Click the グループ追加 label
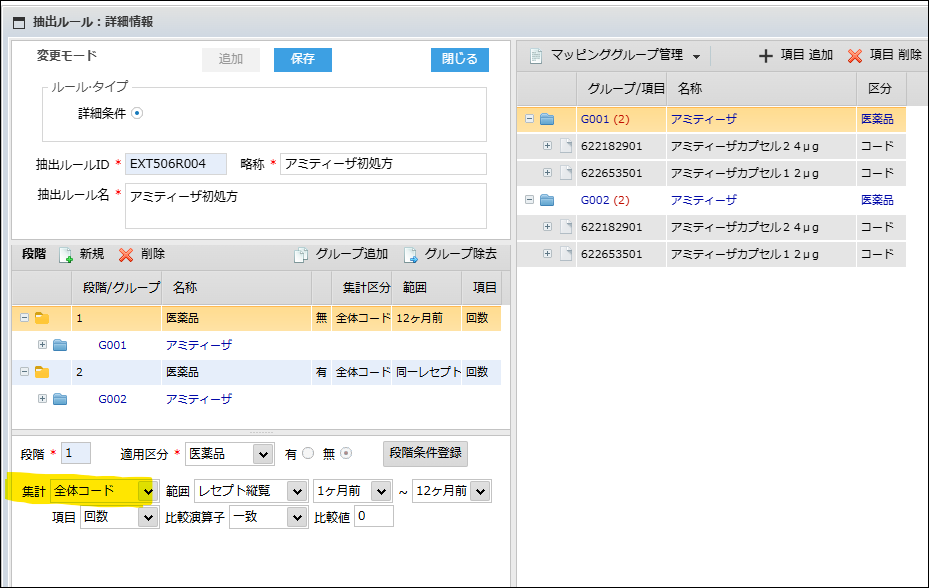This screenshot has height=588, width=929. [x=351, y=254]
